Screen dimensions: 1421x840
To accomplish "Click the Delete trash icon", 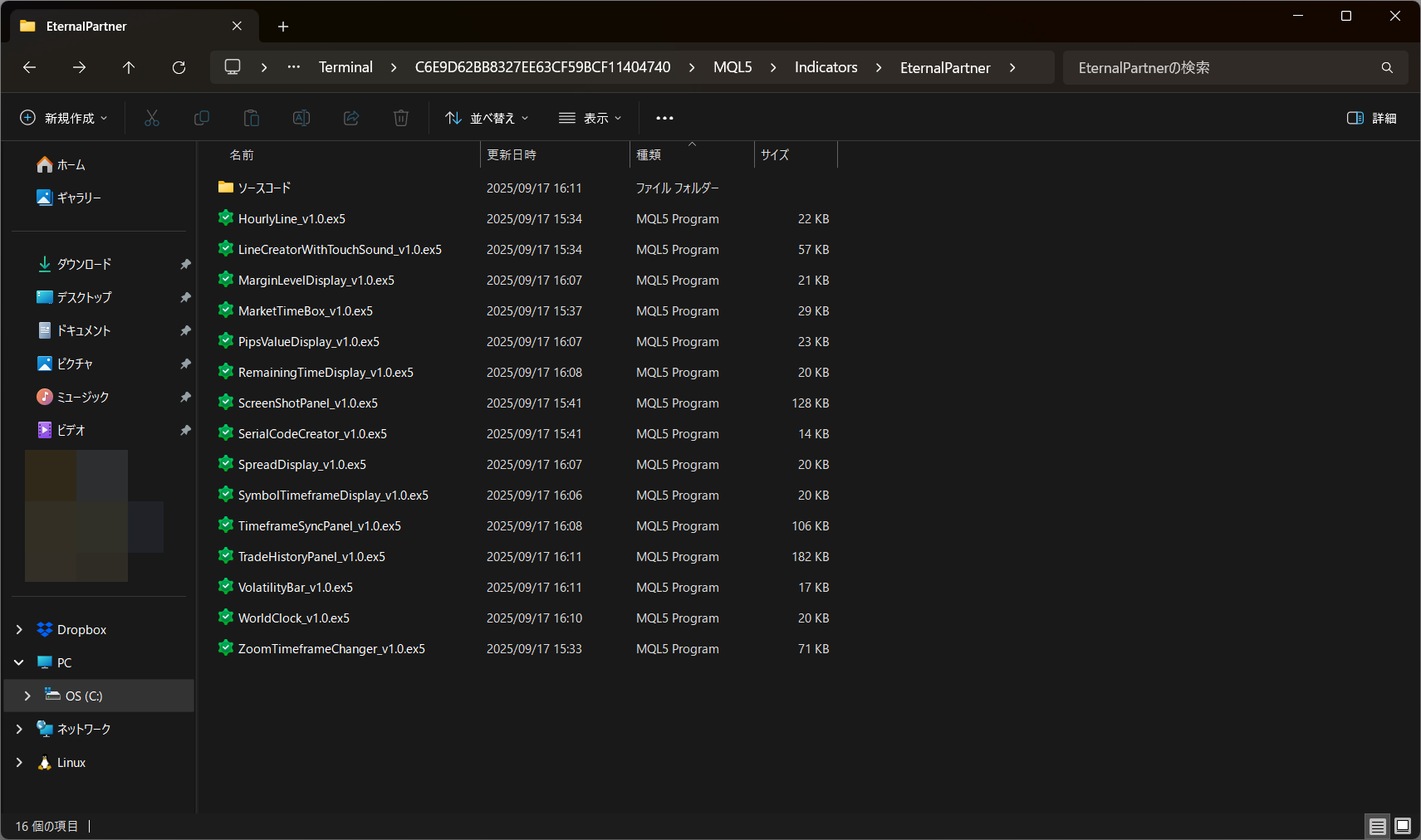I will click(x=401, y=118).
